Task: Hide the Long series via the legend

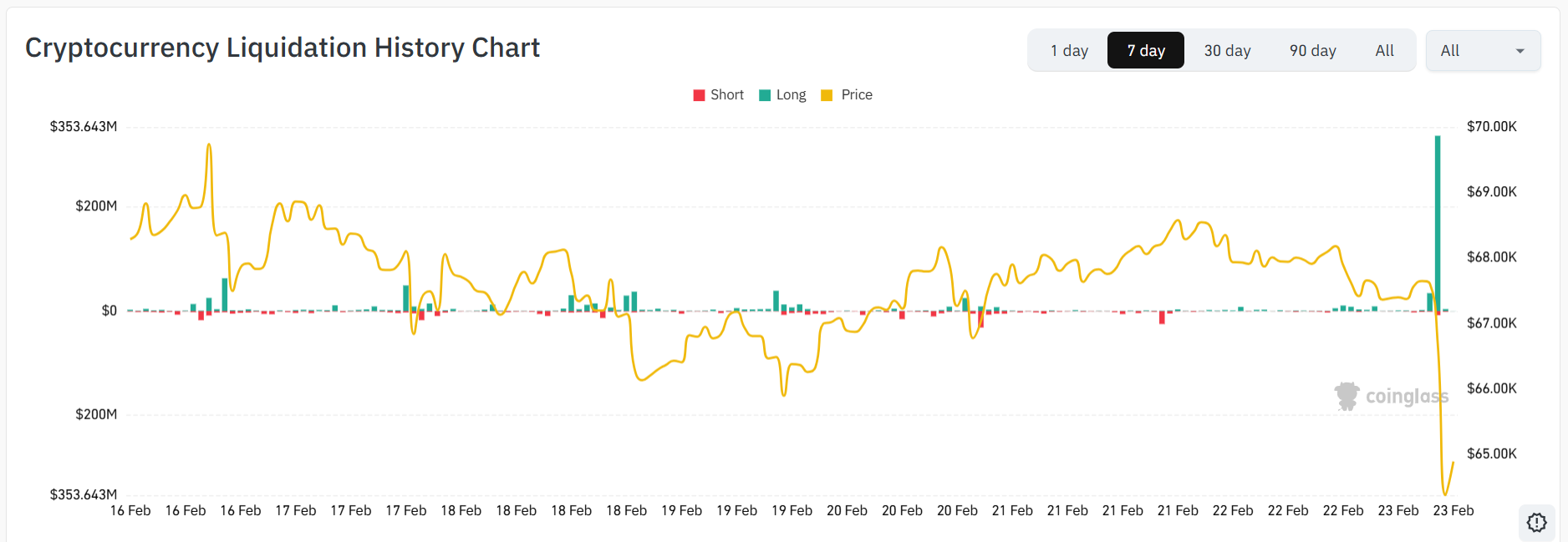Action: click(x=788, y=94)
